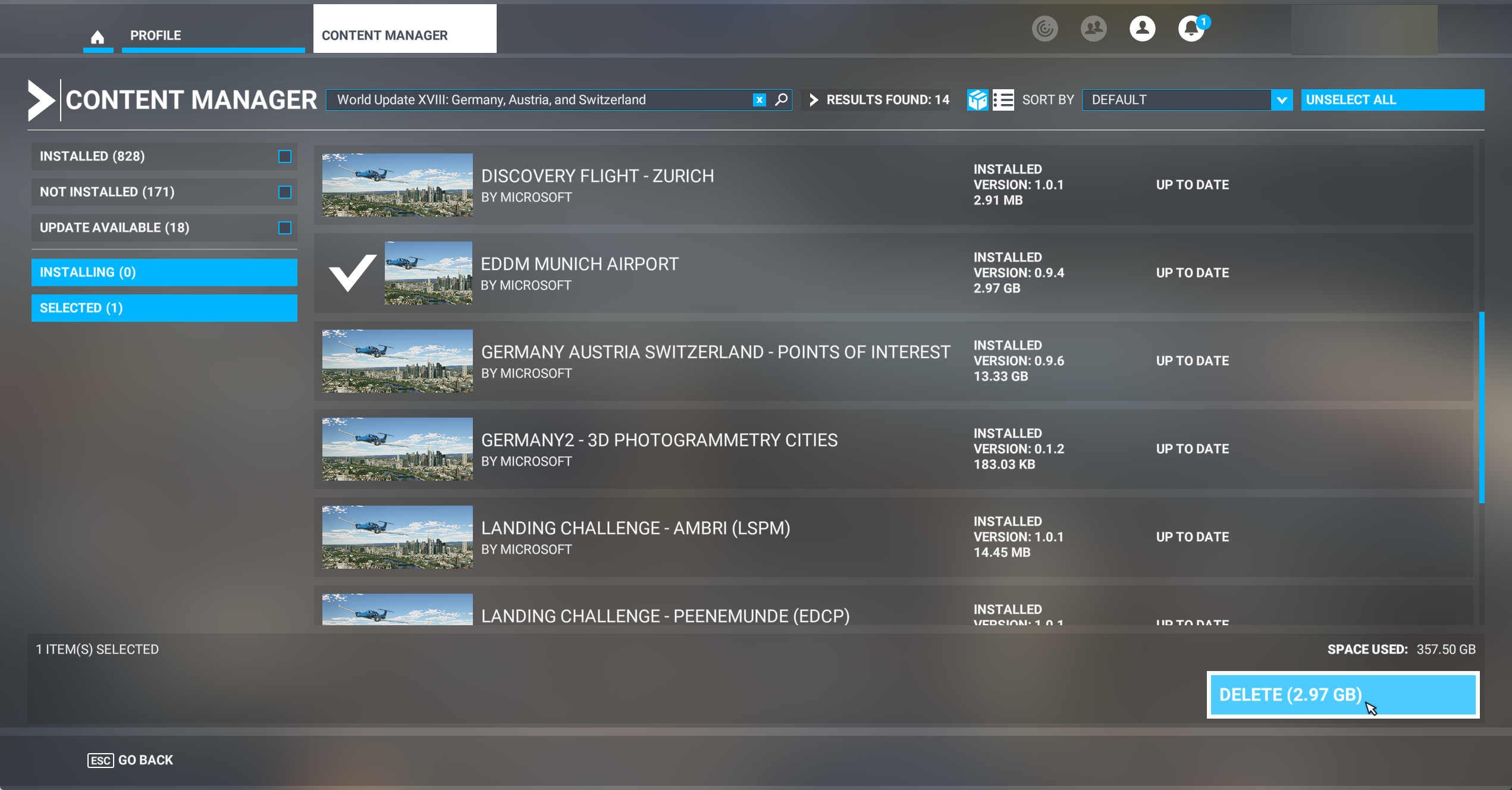
Task: Click the Content Manager arrow logo
Action: 41,100
